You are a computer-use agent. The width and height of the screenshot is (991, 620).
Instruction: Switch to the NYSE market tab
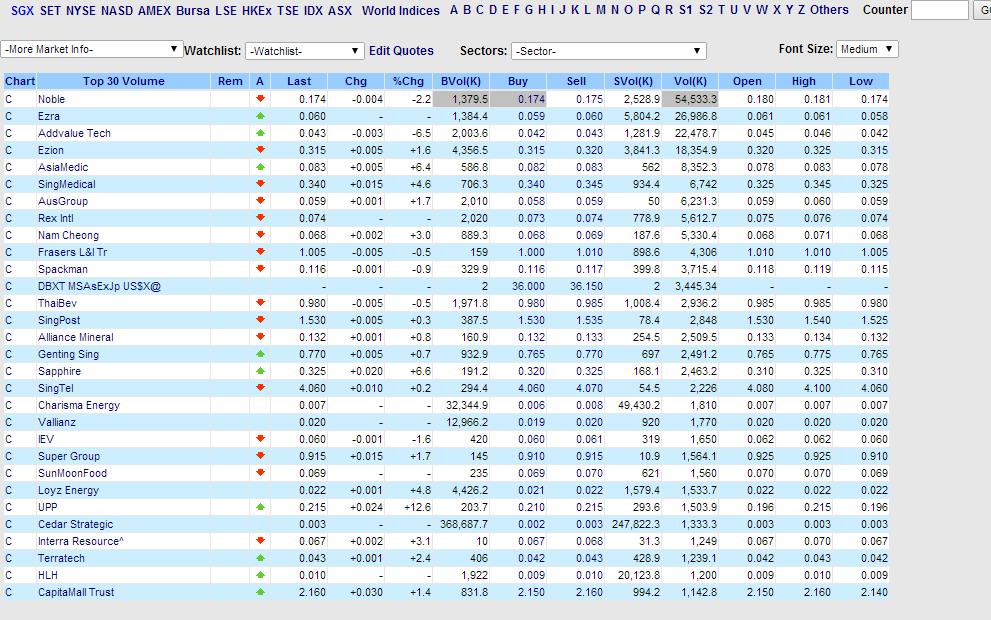point(81,11)
